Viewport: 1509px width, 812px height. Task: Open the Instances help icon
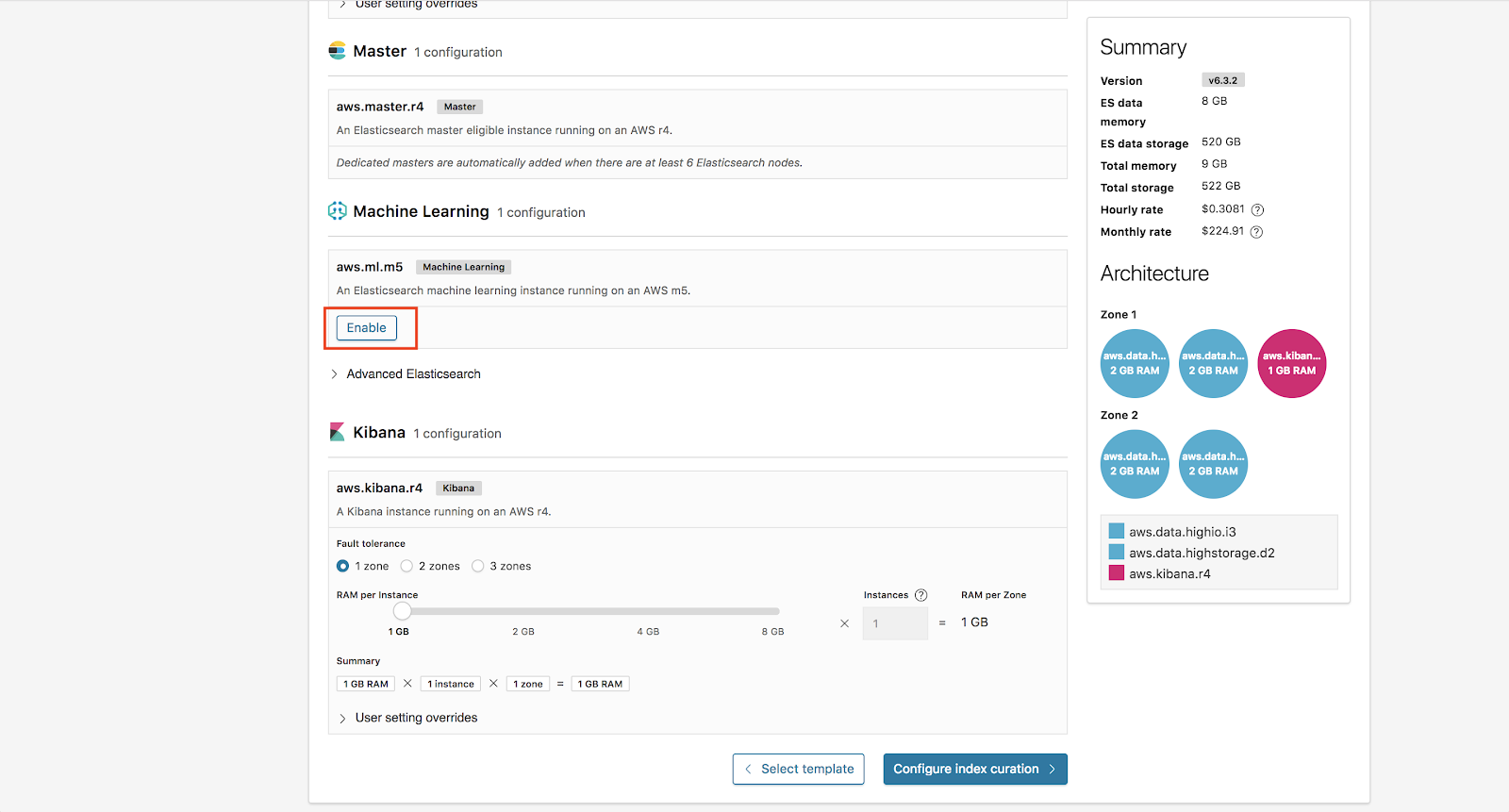point(921,595)
